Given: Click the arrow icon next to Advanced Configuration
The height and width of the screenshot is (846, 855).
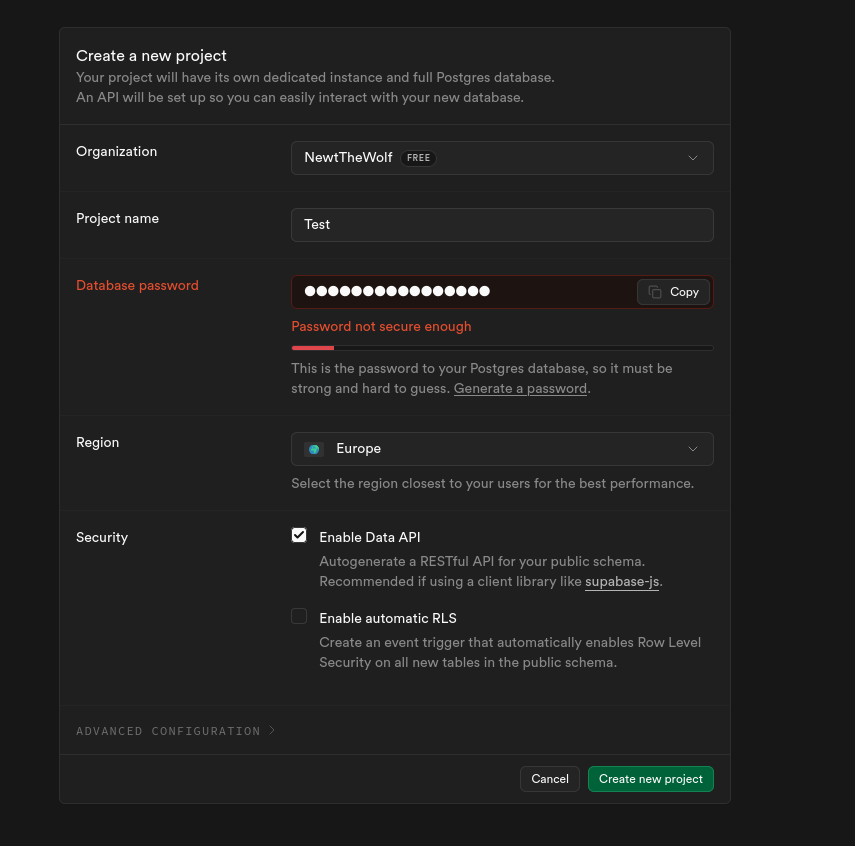Looking at the screenshot, I should tap(272, 731).
